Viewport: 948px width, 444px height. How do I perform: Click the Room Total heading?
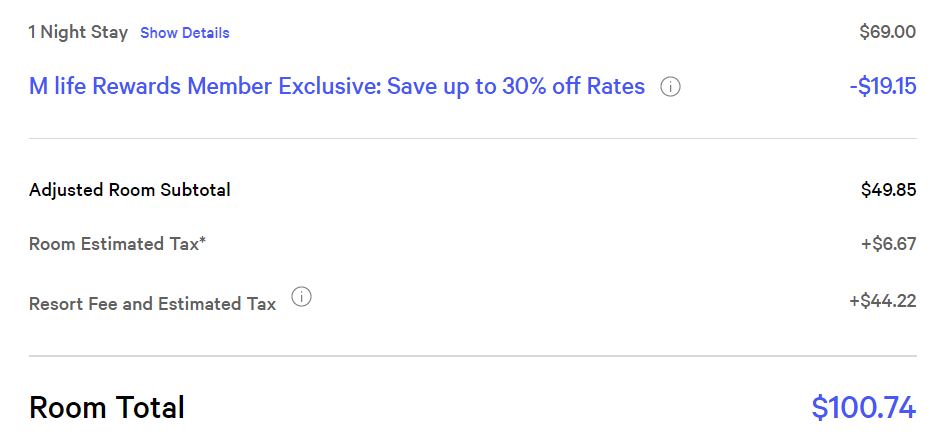point(106,407)
